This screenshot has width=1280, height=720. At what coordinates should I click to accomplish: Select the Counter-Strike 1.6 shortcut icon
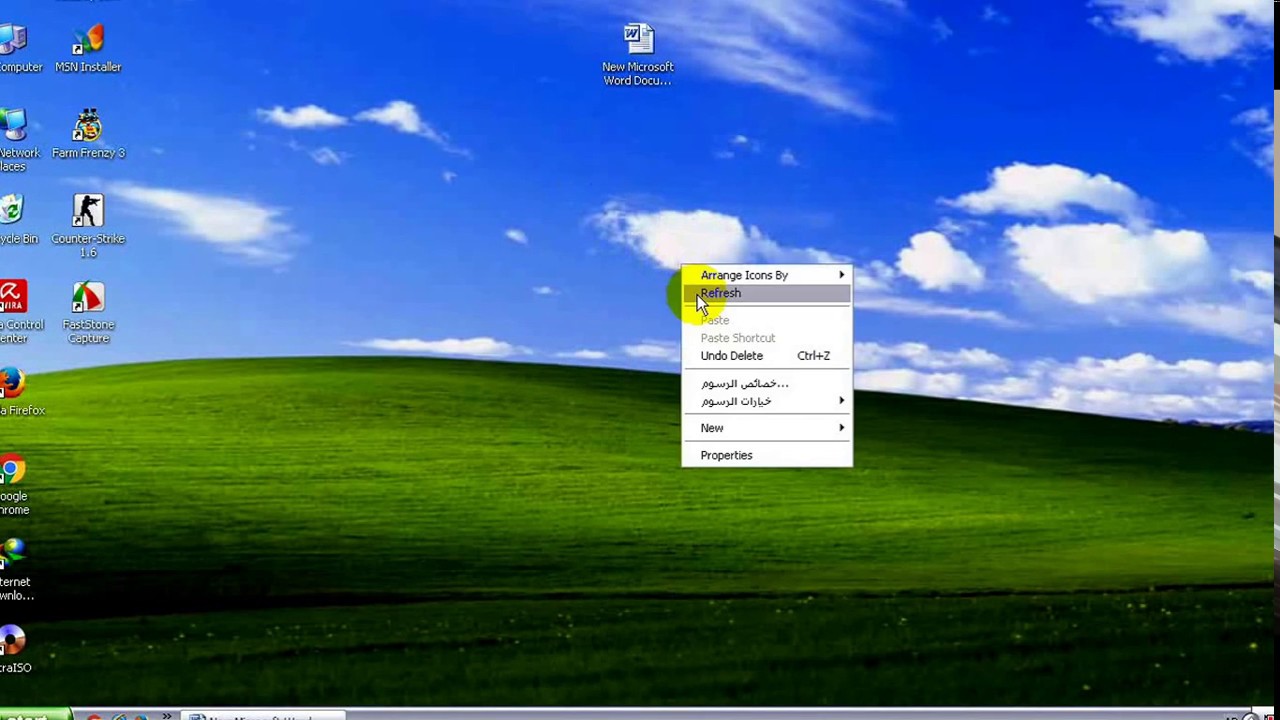tap(88, 226)
